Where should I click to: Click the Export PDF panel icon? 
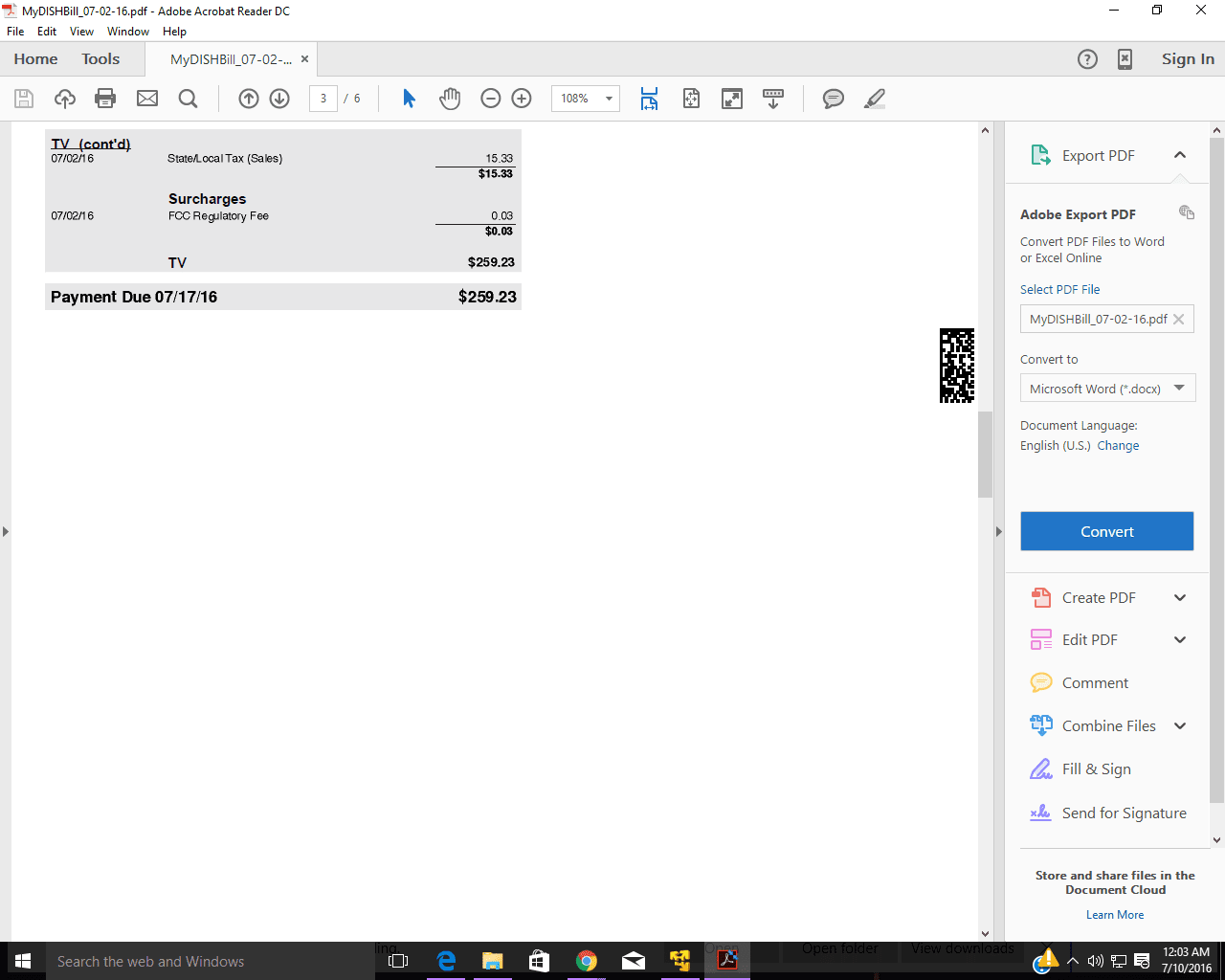coord(1040,155)
